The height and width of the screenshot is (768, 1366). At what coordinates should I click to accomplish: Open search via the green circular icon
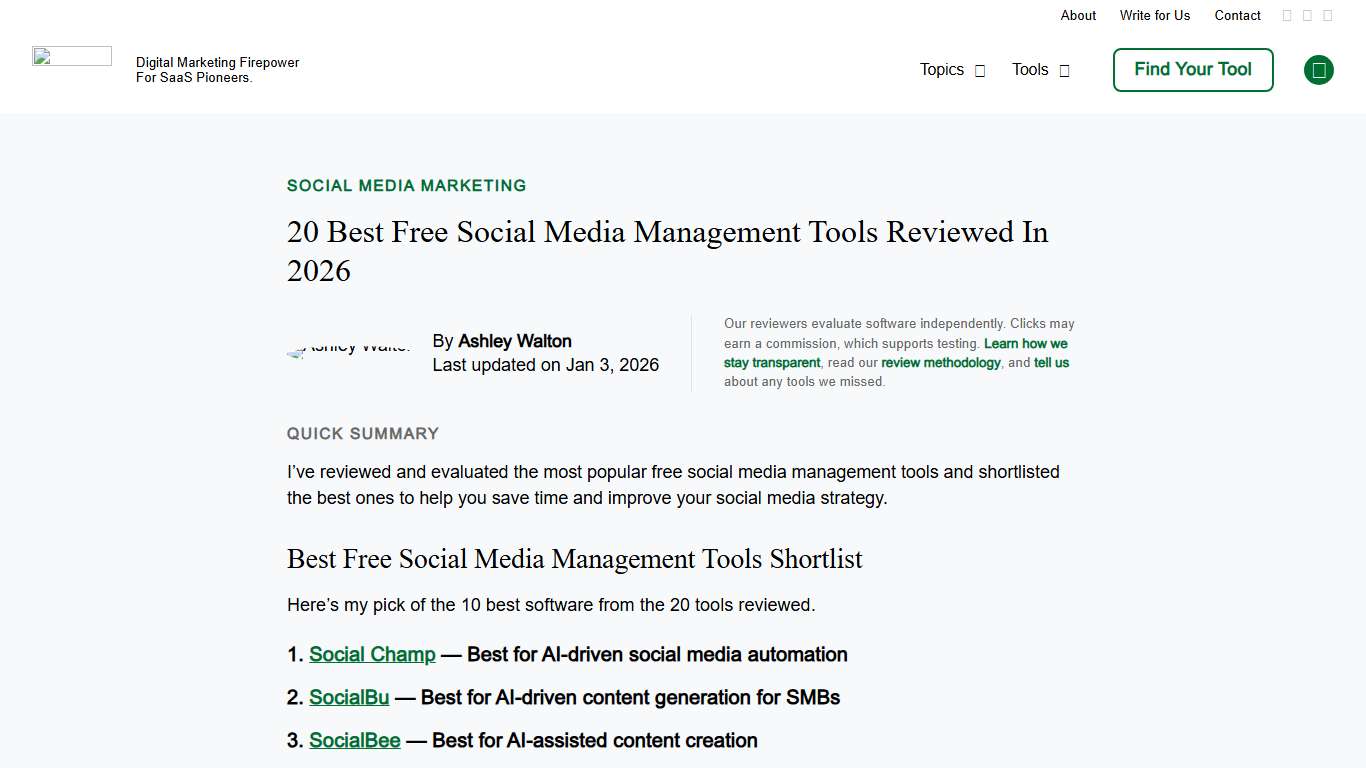(x=1318, y=70)
